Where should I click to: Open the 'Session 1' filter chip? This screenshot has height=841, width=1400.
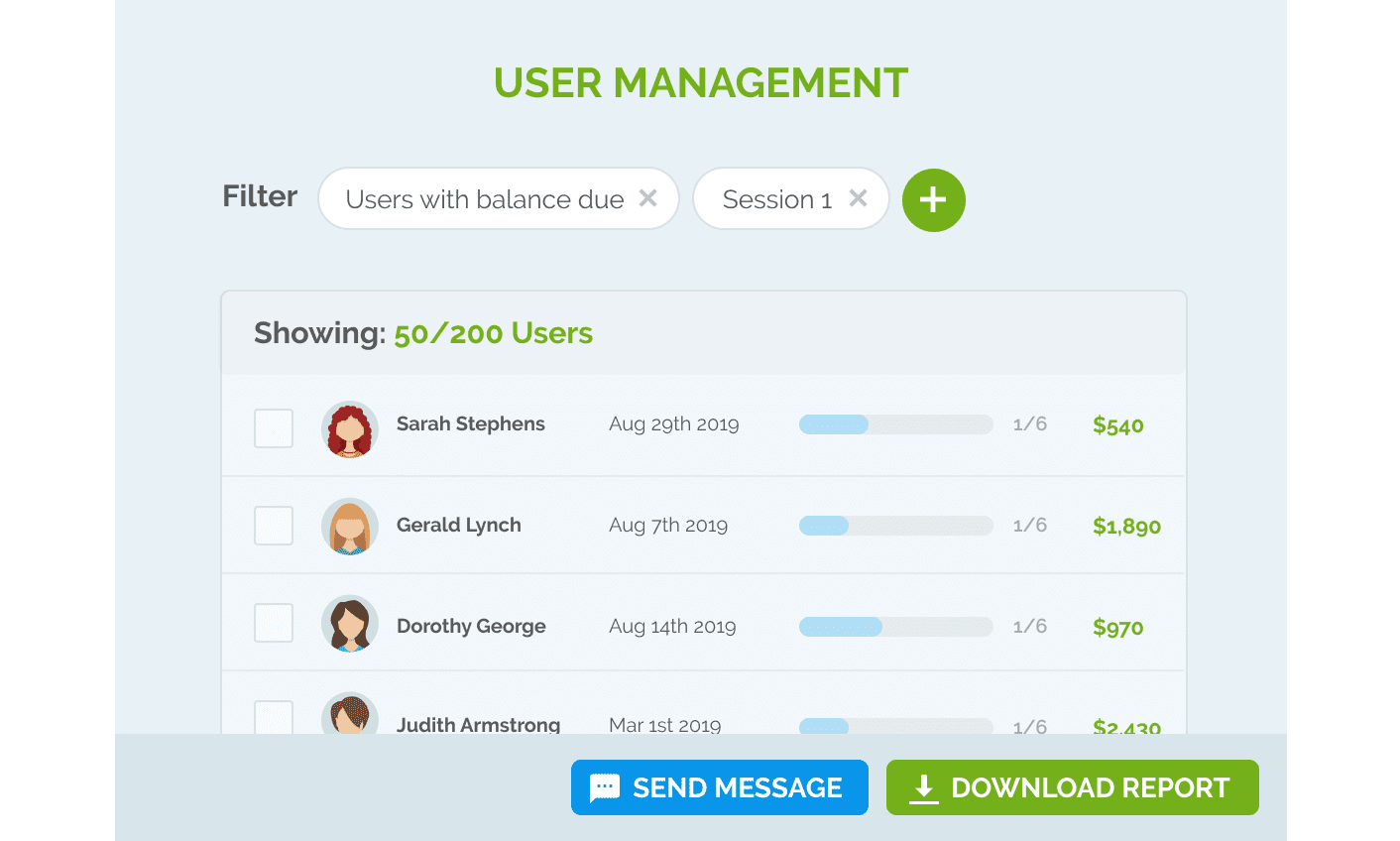(776, 199)
